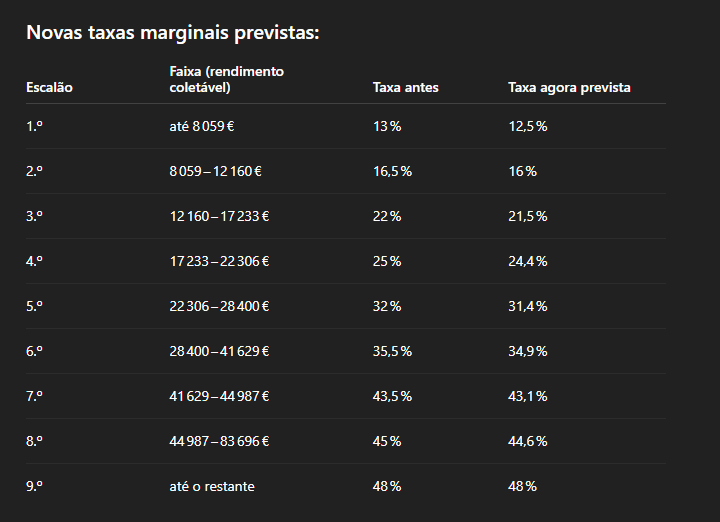
Task: Select the 'até 8 059 €' cell
Action: point(202,126)
